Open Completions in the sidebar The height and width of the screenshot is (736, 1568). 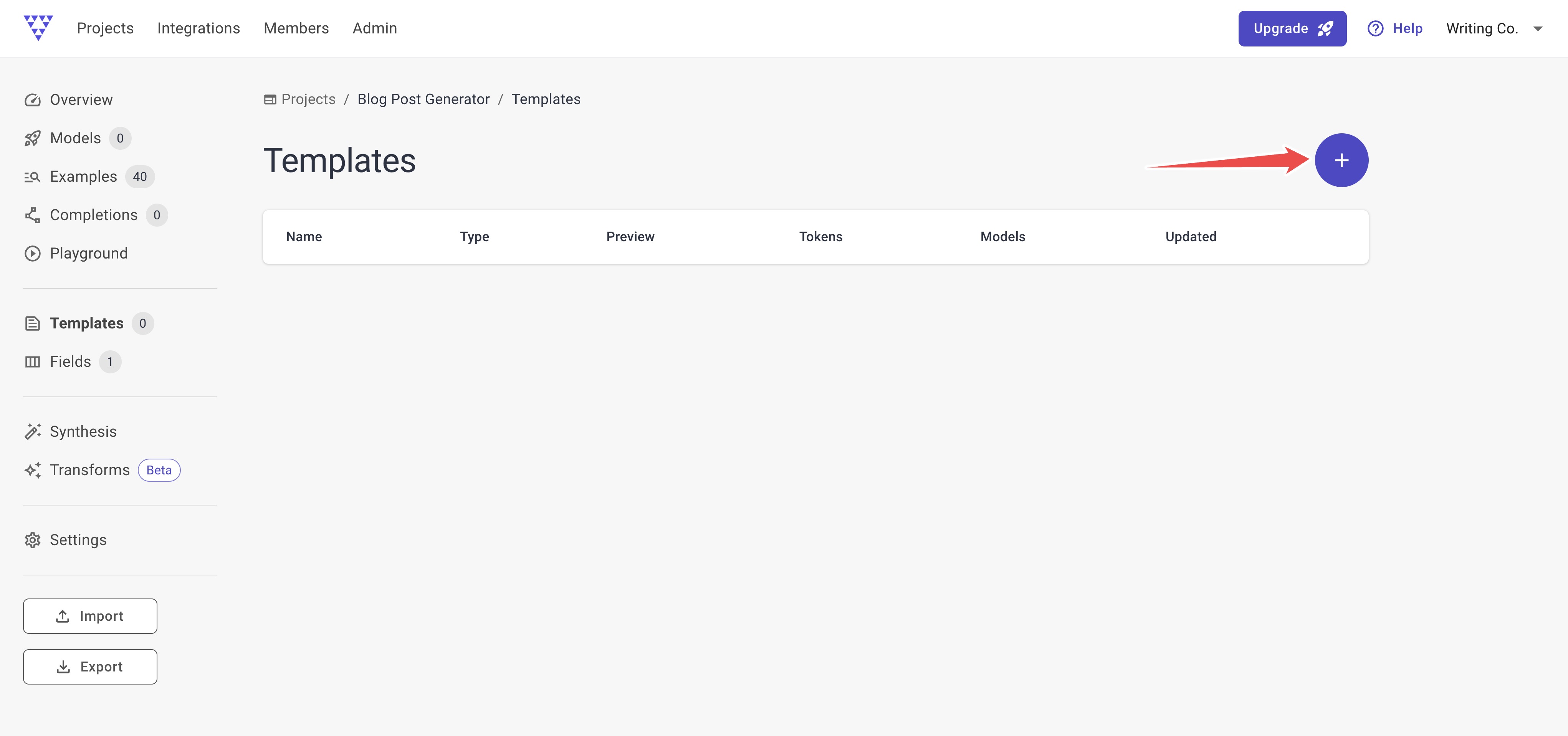(94, 215)
